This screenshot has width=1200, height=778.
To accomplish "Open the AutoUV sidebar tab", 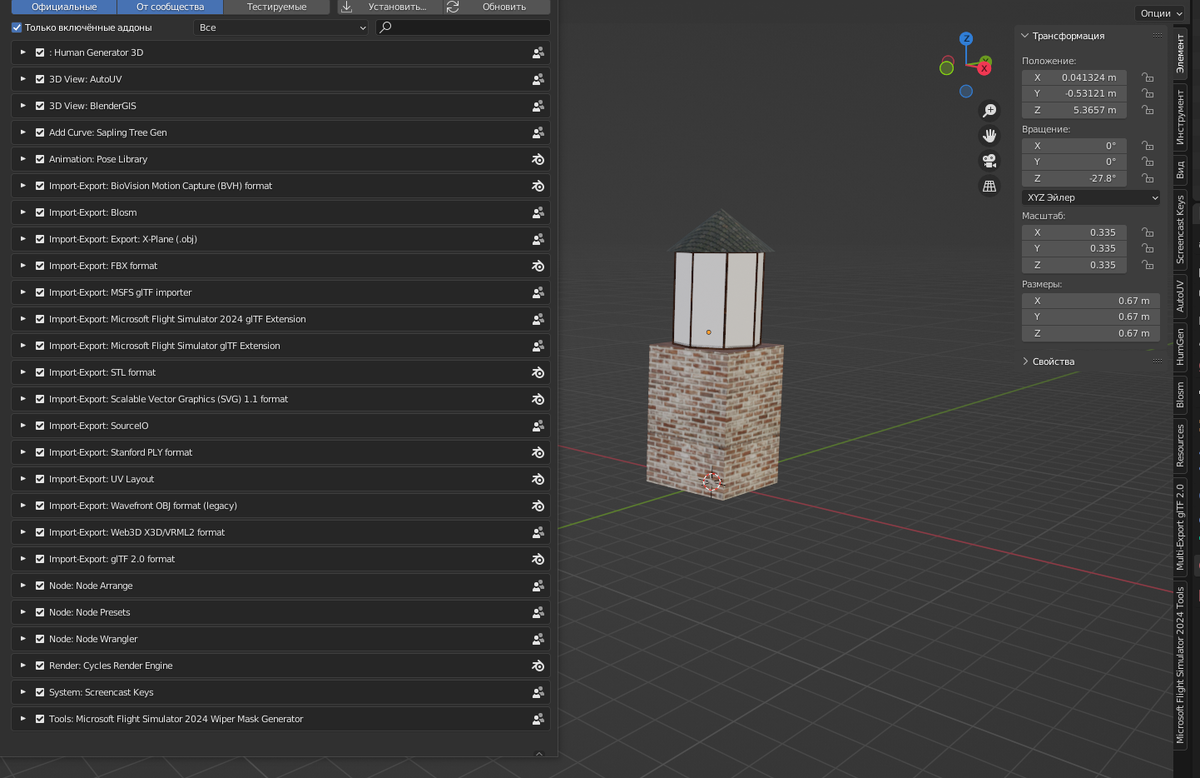I will [x=1180, y=296].
